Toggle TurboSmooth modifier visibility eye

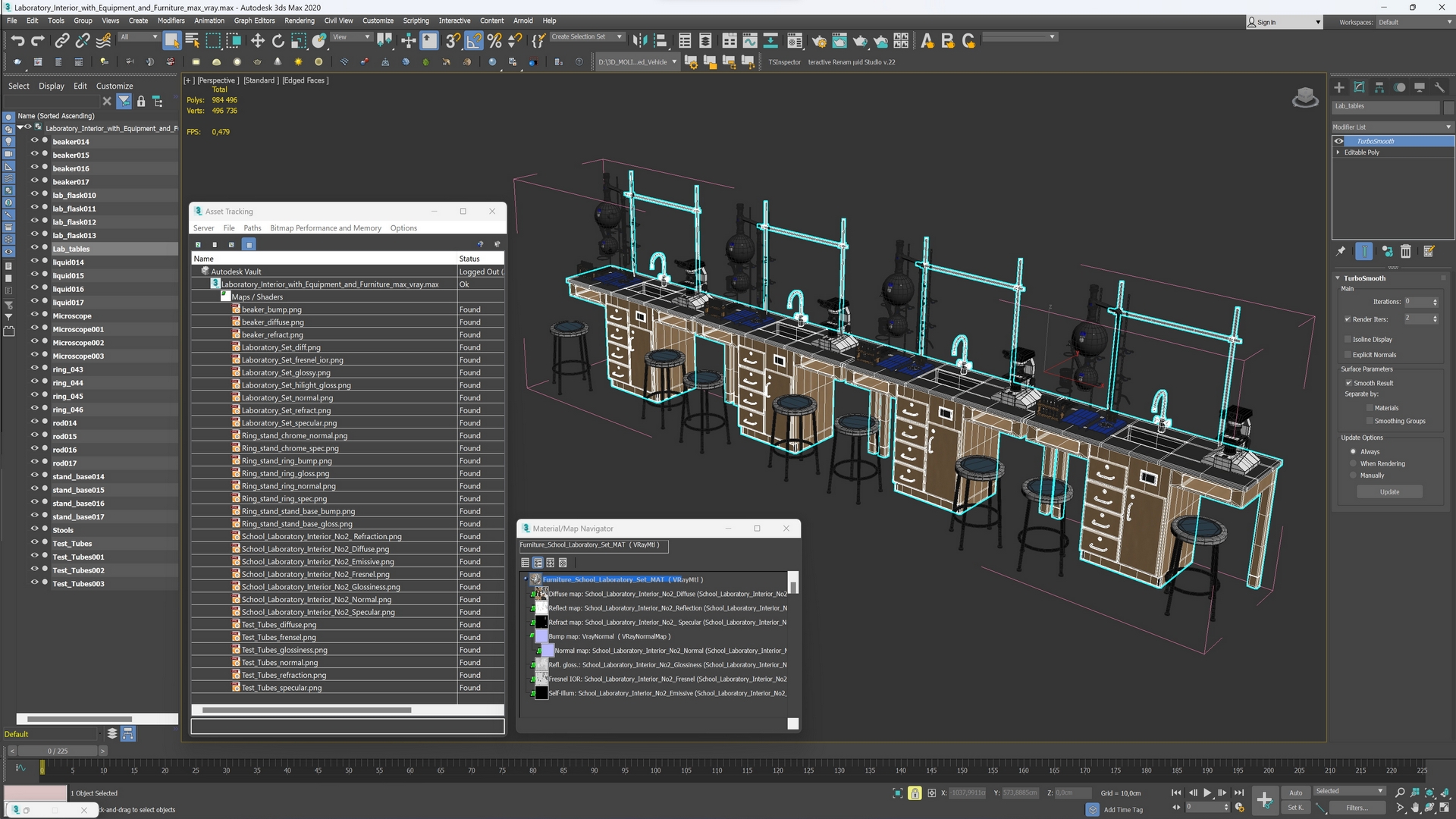(x=1339, y=141)
